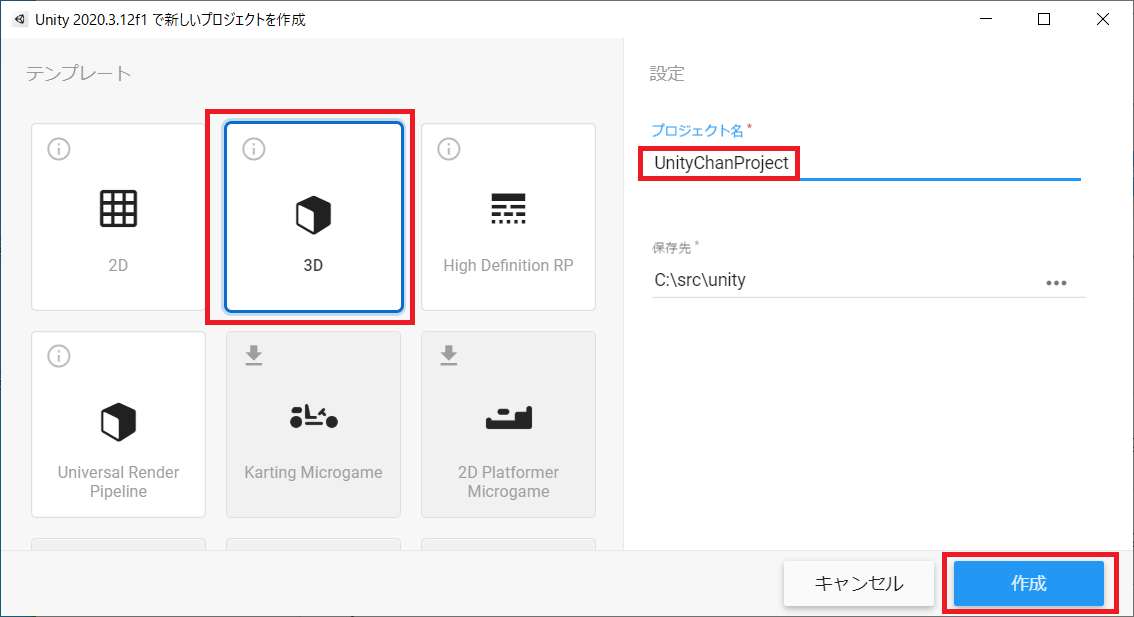Select the Karting Microgame template
Viewport: 1134px width, 617px height.
pos(313,424)
